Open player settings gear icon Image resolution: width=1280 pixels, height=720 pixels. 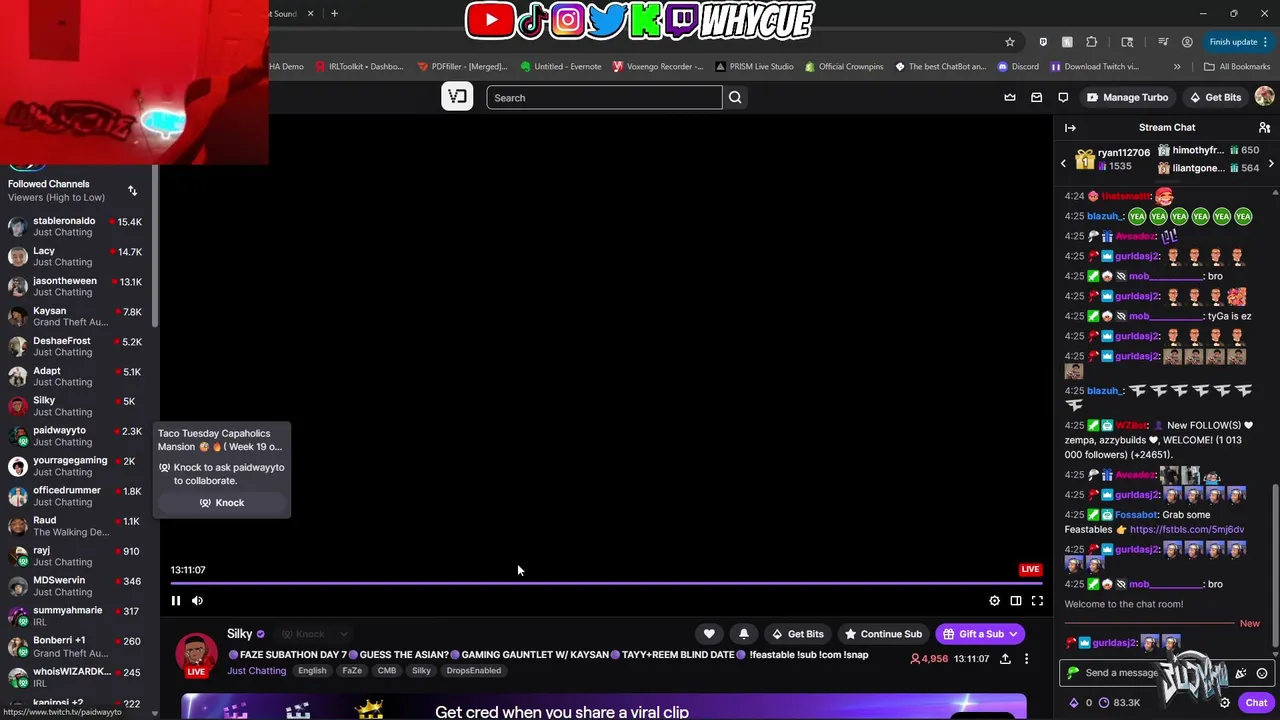point(994,601)
